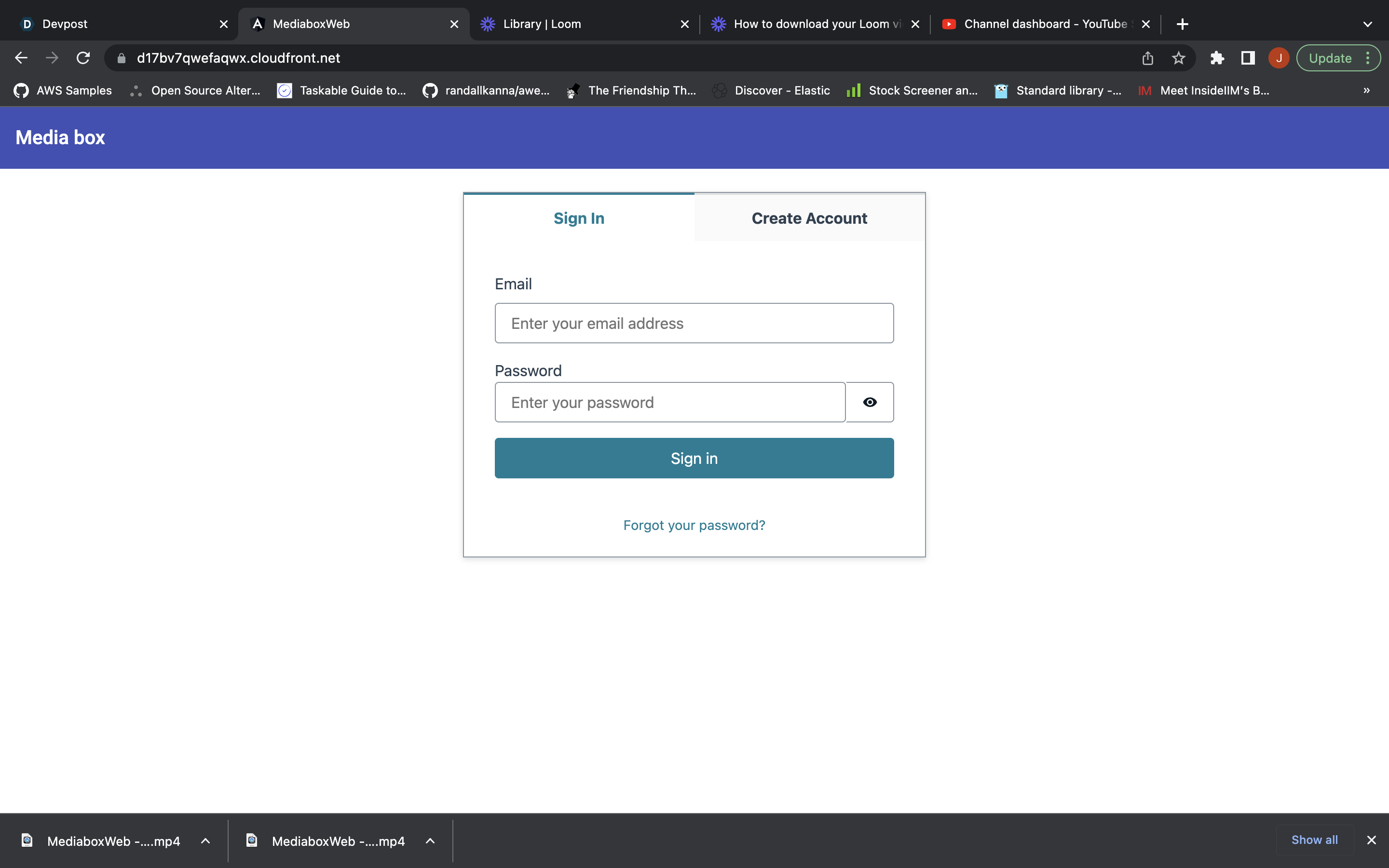Click the Sign in button
The width and height of the screenshot is (1389, 868).
694,458
